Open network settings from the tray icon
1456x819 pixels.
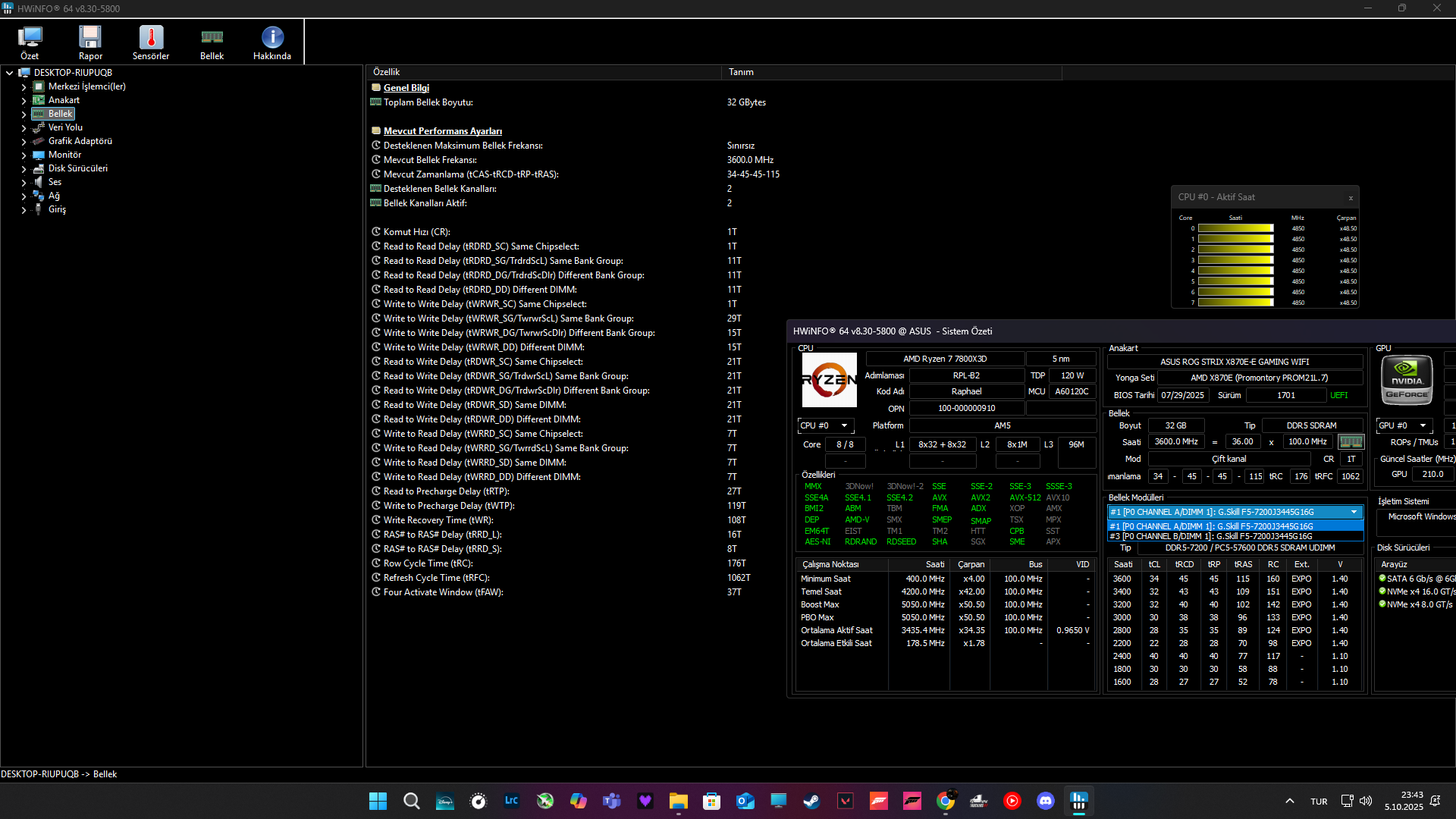point(1347,801)
